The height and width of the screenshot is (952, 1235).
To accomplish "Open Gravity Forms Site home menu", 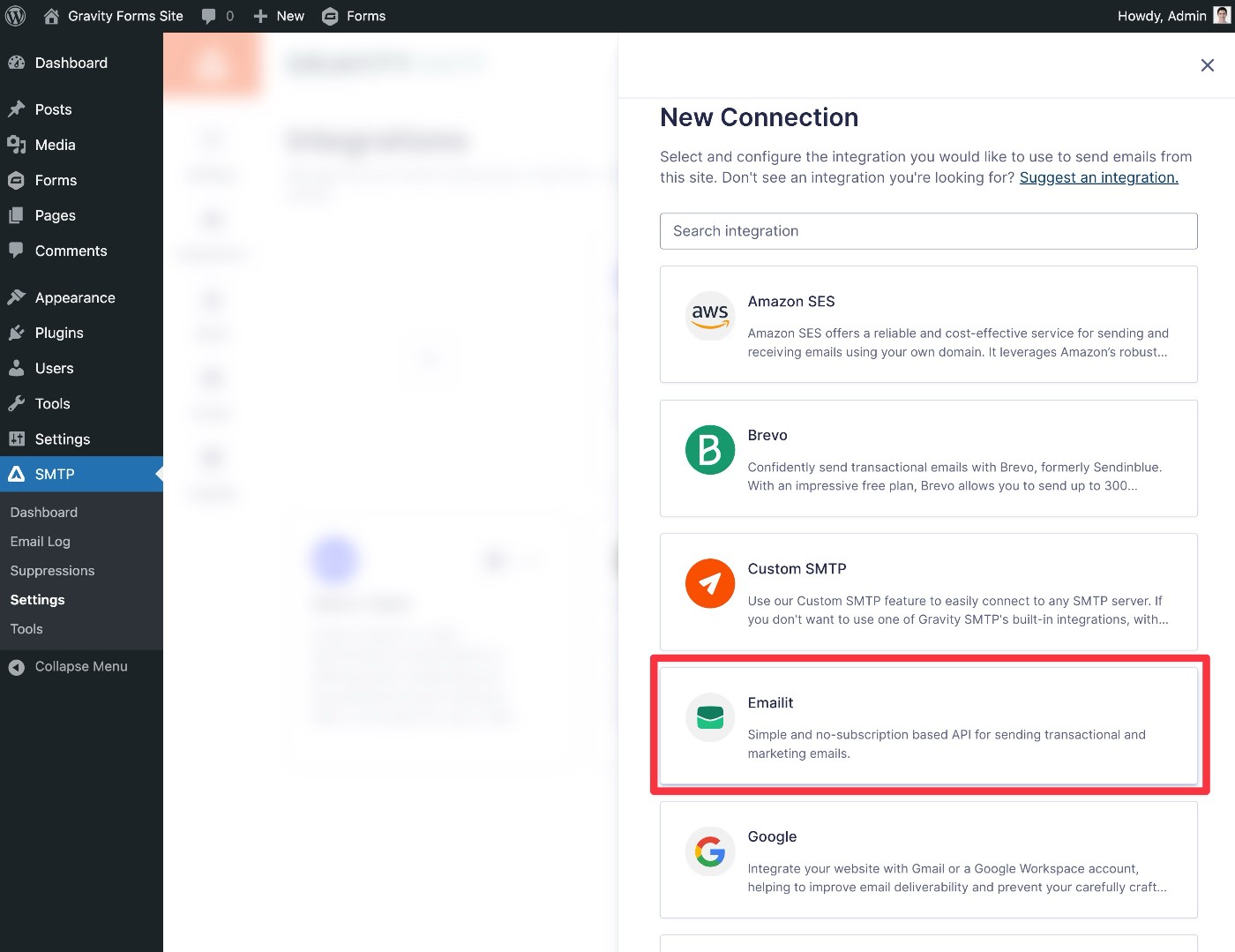I will [x=114, y=16].
